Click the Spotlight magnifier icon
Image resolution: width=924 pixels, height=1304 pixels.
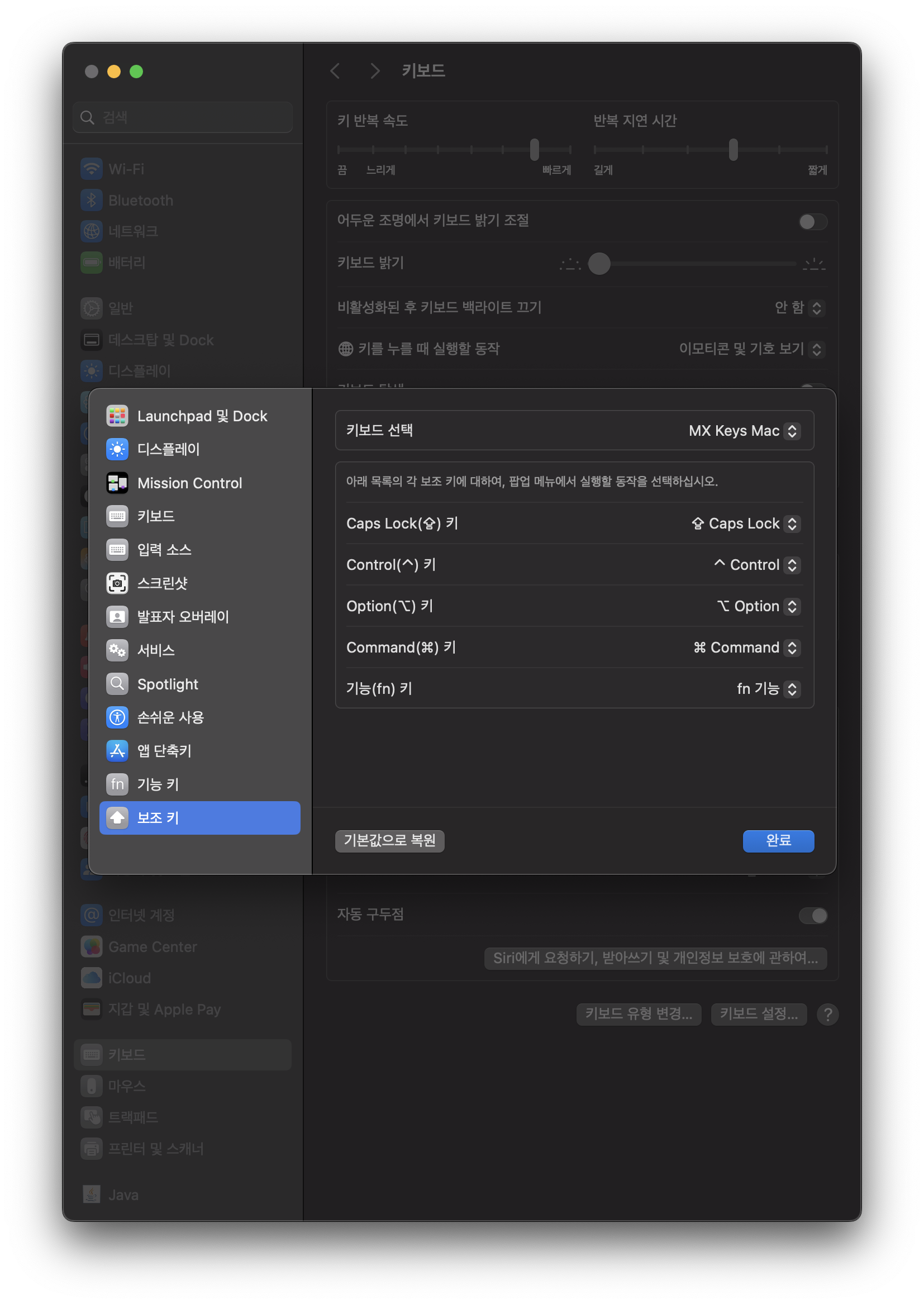point(117,684)
